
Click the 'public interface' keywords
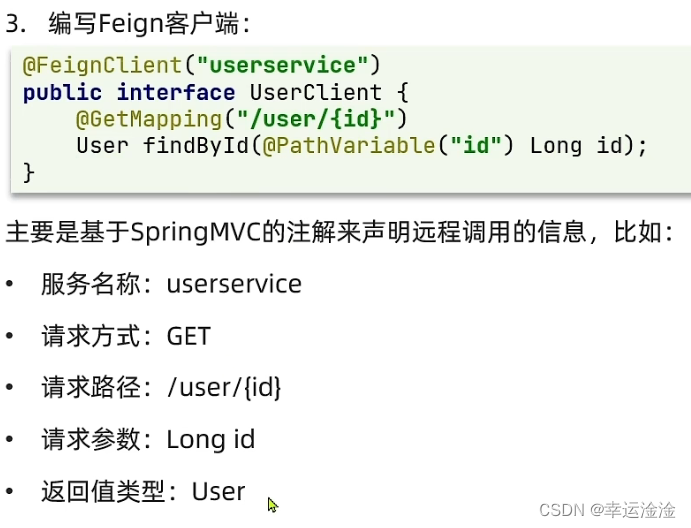coord(129,93)
